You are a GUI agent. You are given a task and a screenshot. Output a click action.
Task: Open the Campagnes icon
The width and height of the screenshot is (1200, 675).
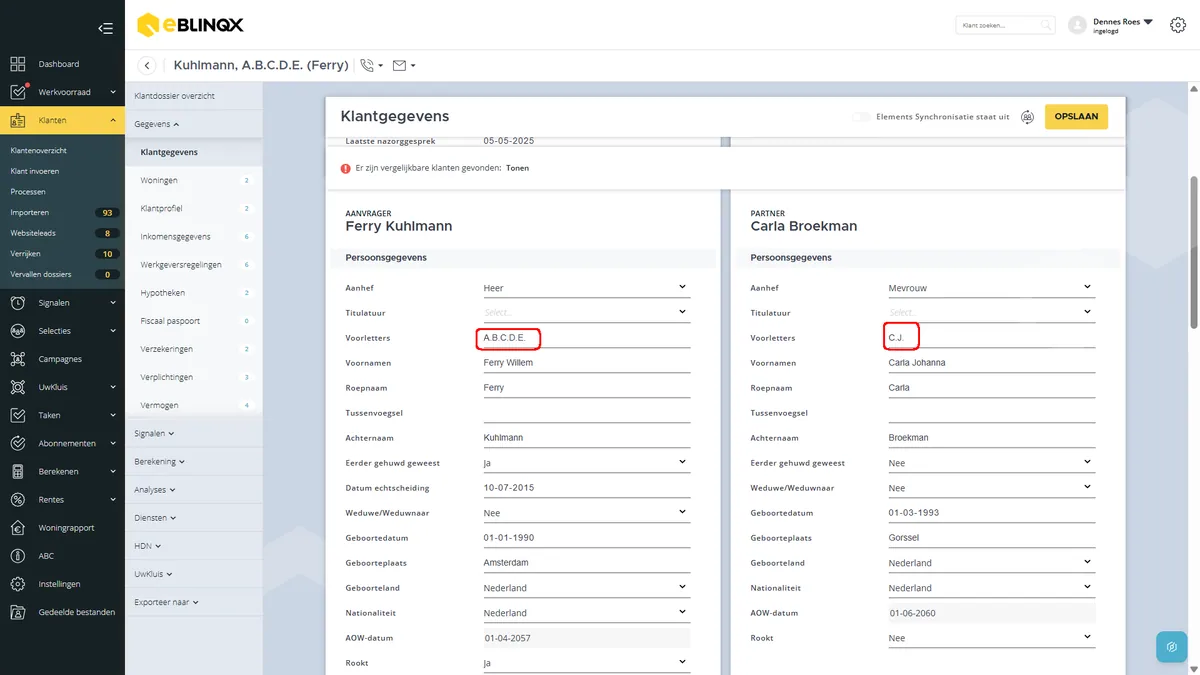(18, 359)
